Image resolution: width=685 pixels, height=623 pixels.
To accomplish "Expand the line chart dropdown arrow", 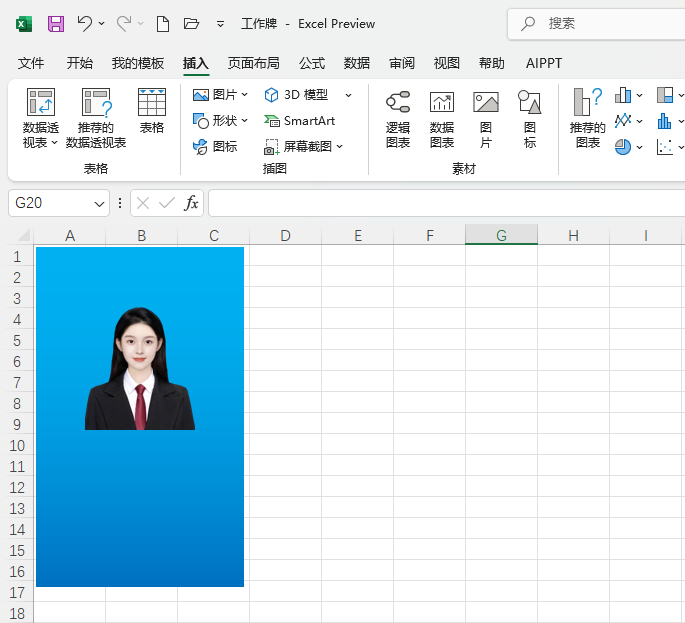I will point(640,121).
